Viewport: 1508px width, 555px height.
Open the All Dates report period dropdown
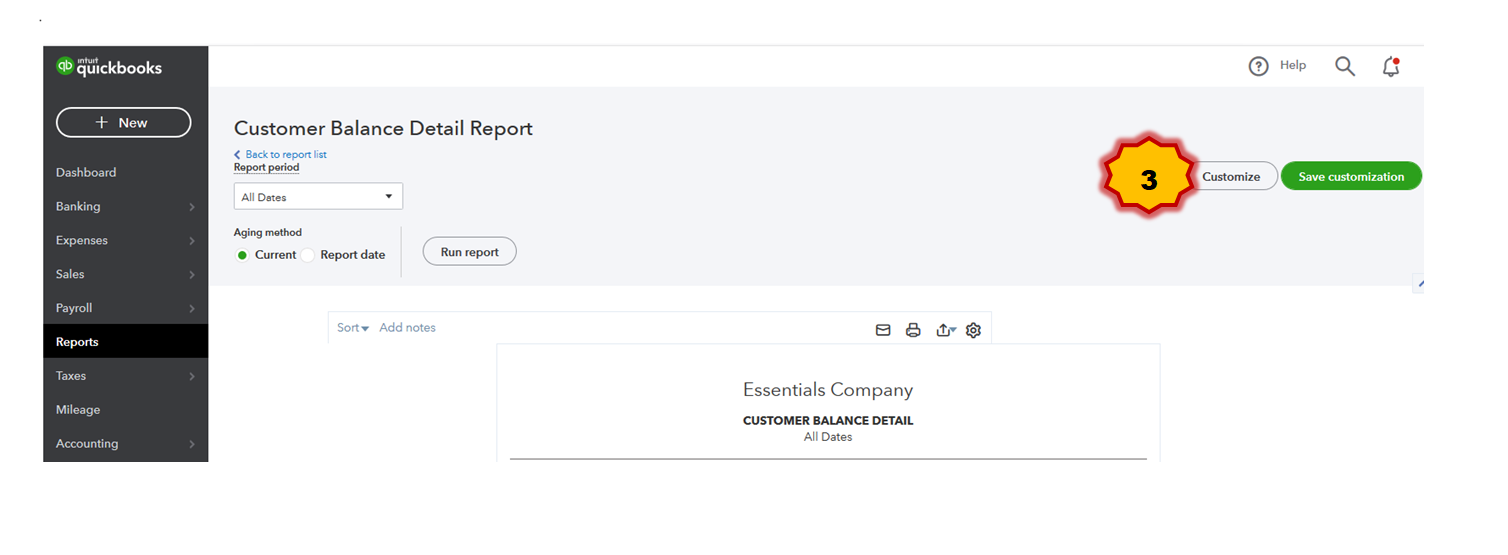coord(318,197)
